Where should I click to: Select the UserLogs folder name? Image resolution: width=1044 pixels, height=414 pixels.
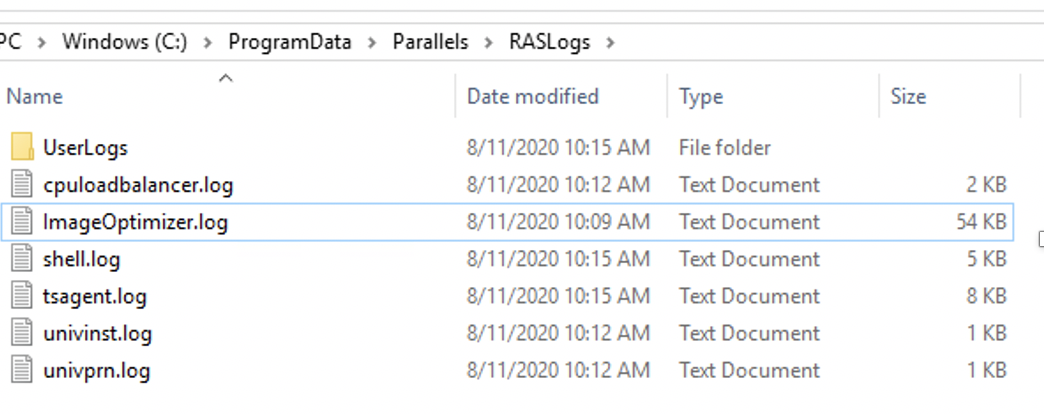point(85,148)
